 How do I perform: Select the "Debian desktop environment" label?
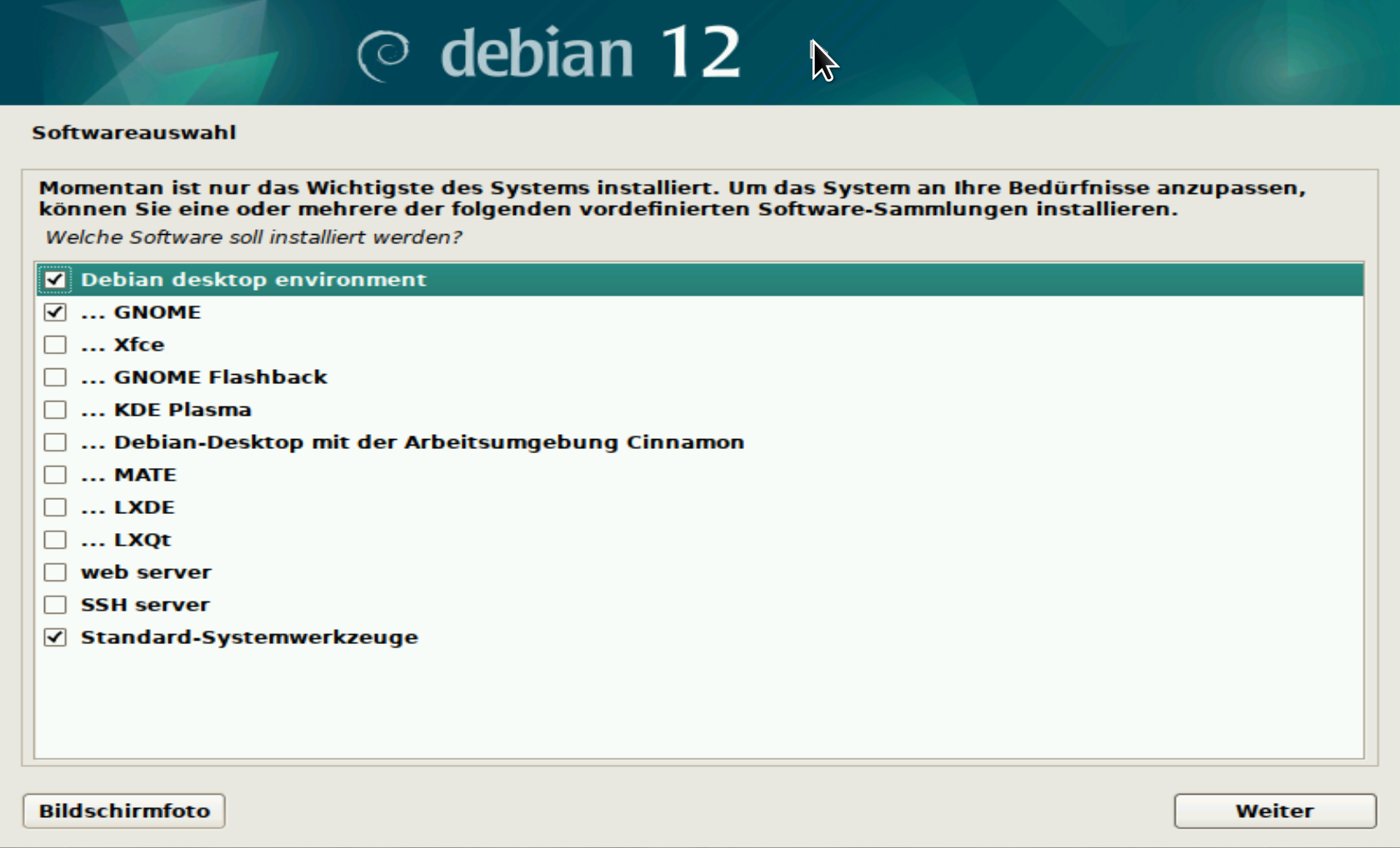[x=253, y=280]
